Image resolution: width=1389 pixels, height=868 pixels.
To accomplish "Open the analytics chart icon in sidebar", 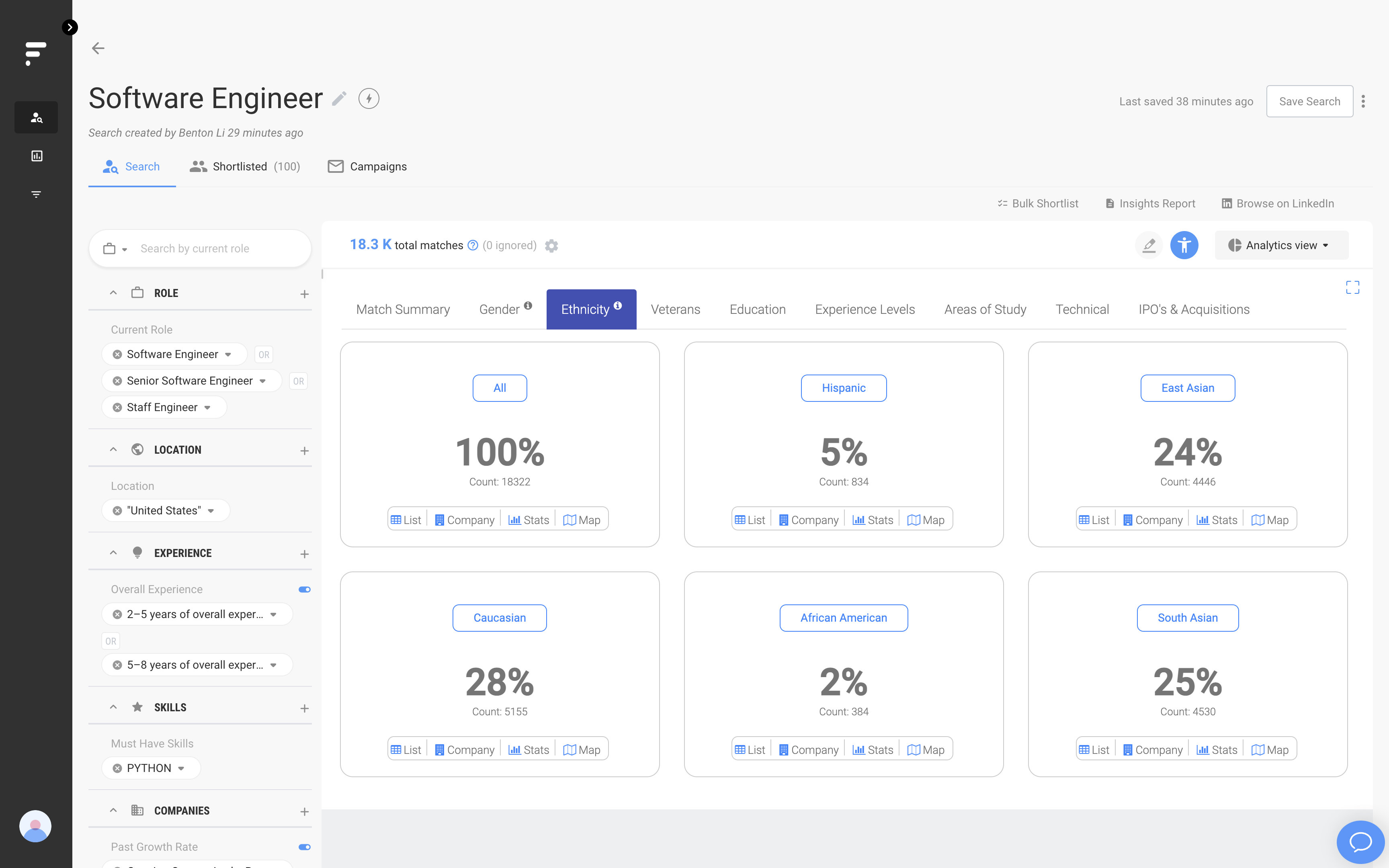I will pos(37,156).
